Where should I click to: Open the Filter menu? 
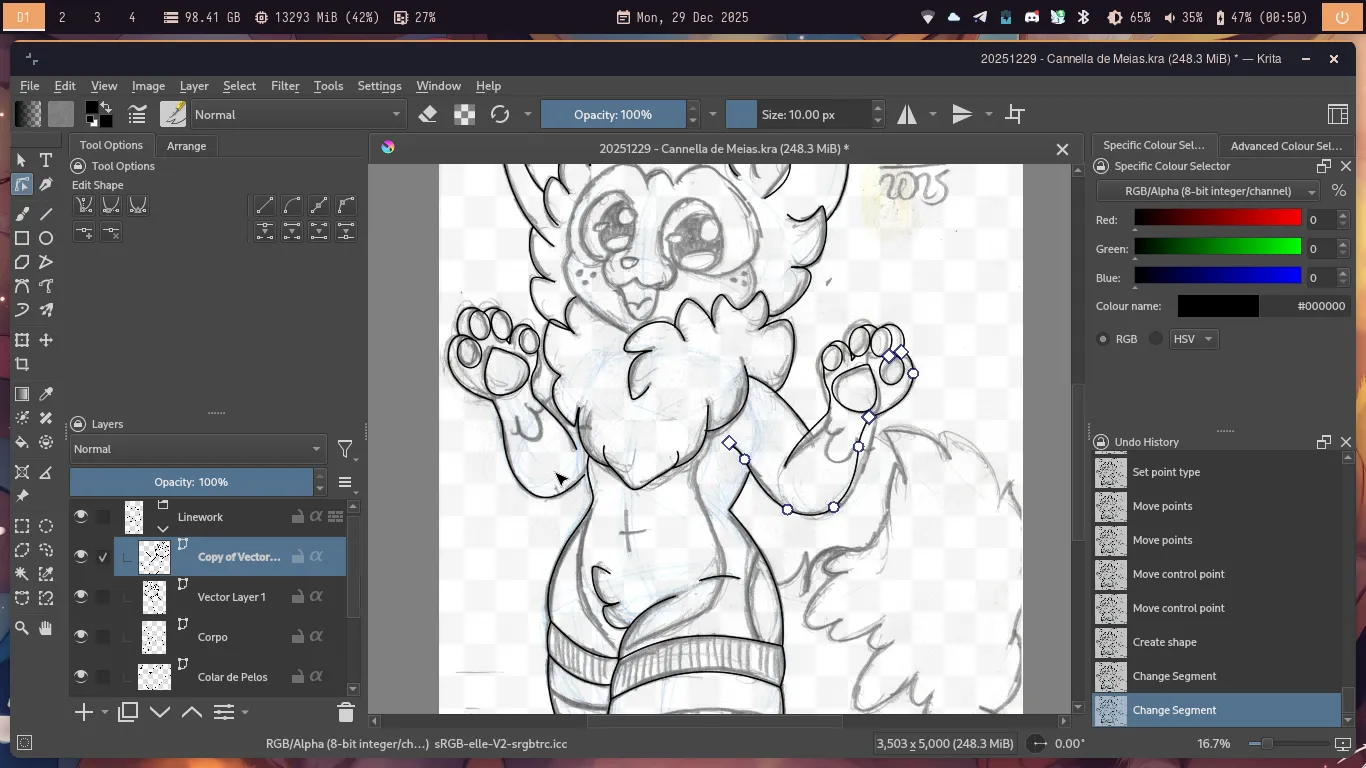pyautogui.click(x=285, y=86)
